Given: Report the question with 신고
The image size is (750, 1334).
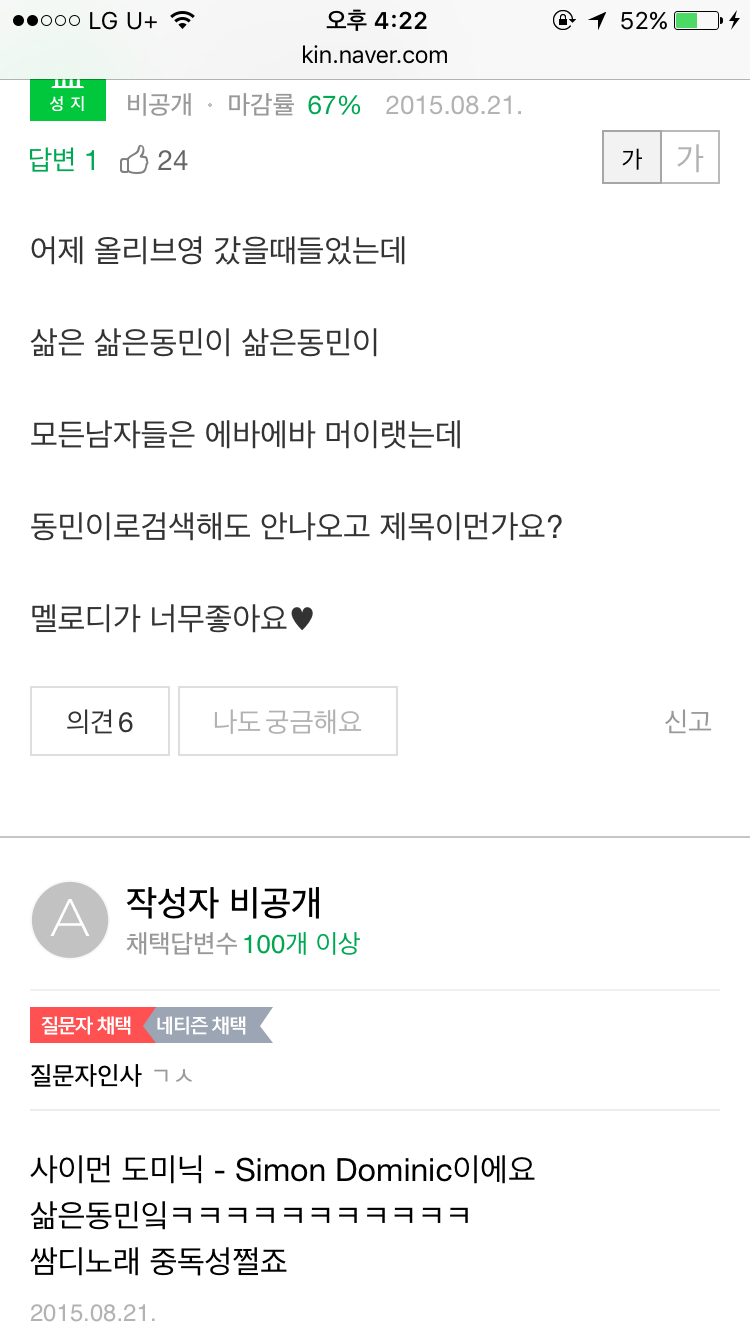Looking at the screenshot, I should (688, 721).
